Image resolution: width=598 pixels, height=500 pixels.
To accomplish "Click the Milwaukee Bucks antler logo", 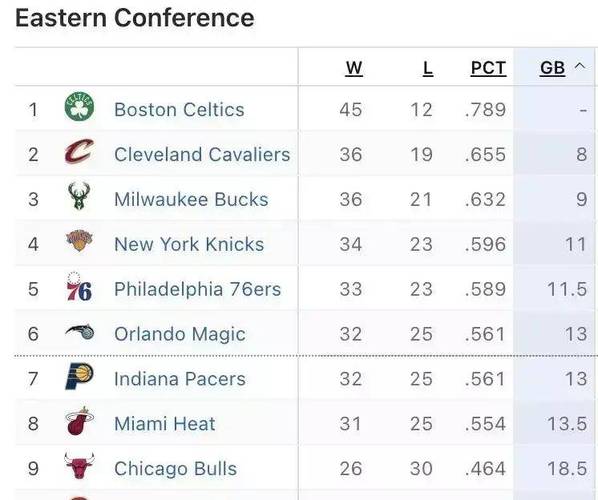I will (x=79, y=196).
